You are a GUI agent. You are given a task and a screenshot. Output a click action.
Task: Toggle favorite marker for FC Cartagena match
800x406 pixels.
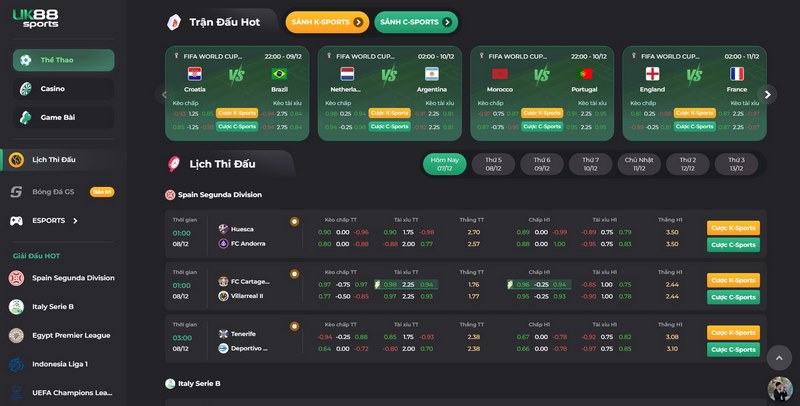click(294, 273)
